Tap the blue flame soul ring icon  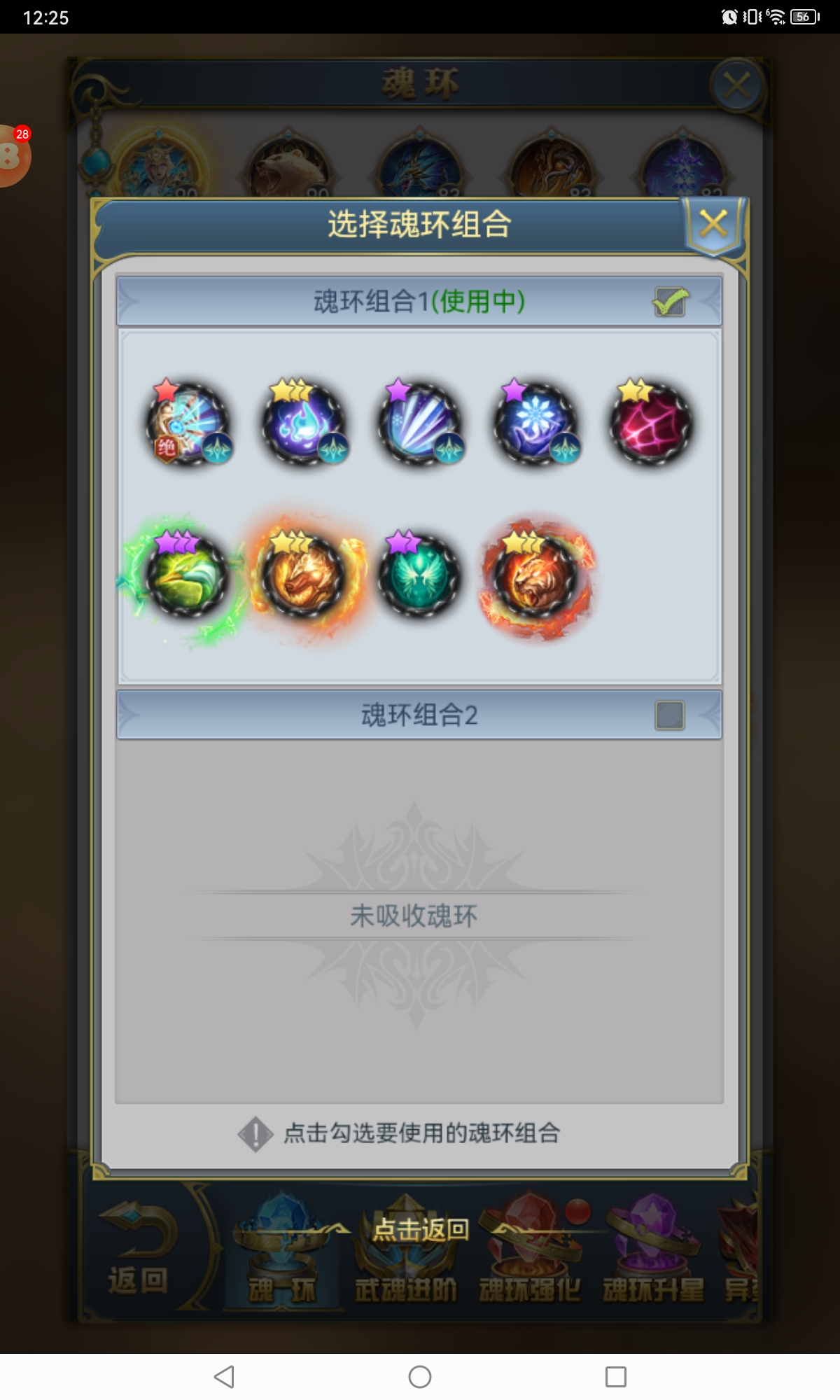coord(303,423)
